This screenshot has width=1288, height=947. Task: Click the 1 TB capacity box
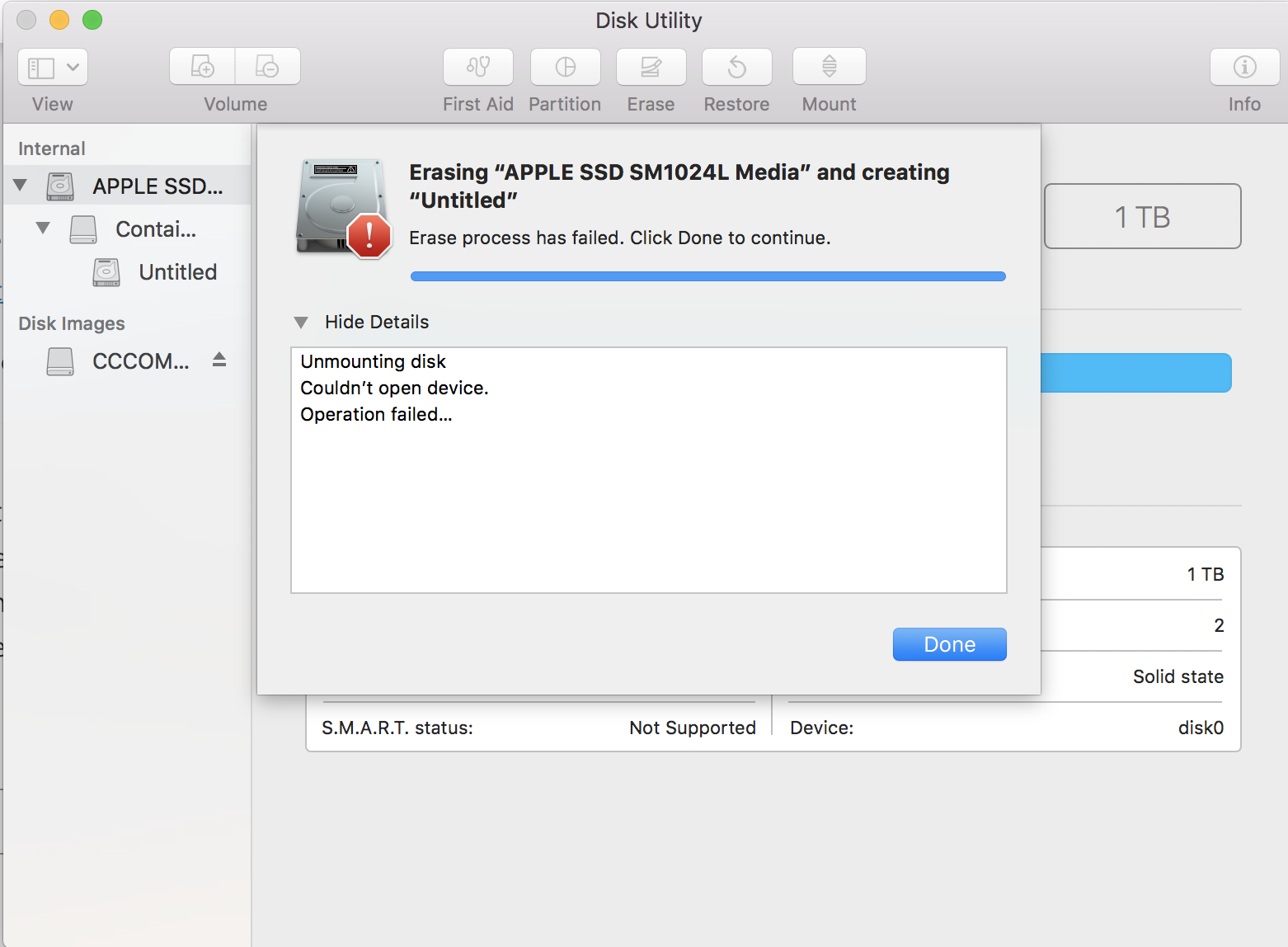1143,216
